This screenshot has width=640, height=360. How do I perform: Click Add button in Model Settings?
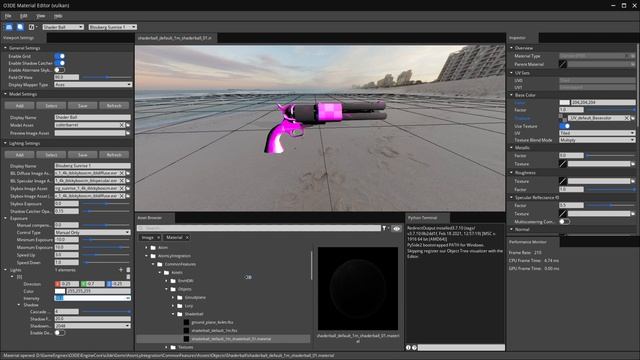[x=20, y=106]
